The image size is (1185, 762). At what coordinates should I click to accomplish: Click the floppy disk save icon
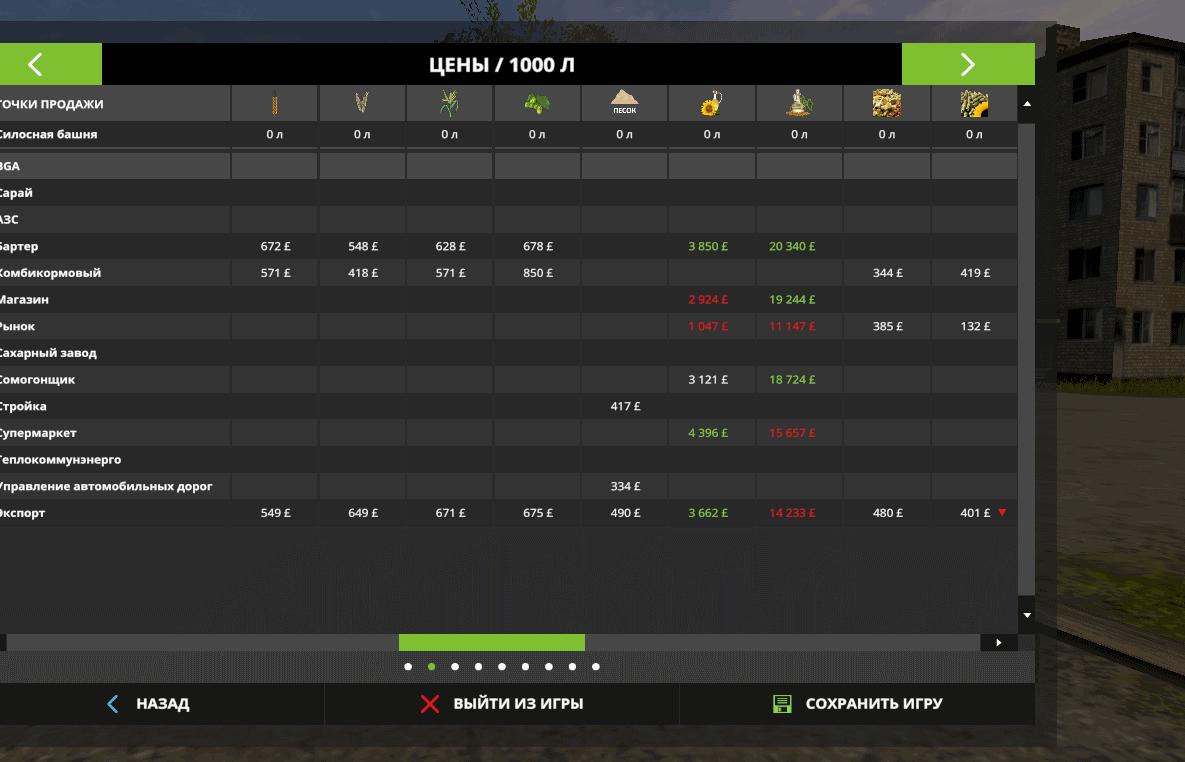[x=782, y=704]
